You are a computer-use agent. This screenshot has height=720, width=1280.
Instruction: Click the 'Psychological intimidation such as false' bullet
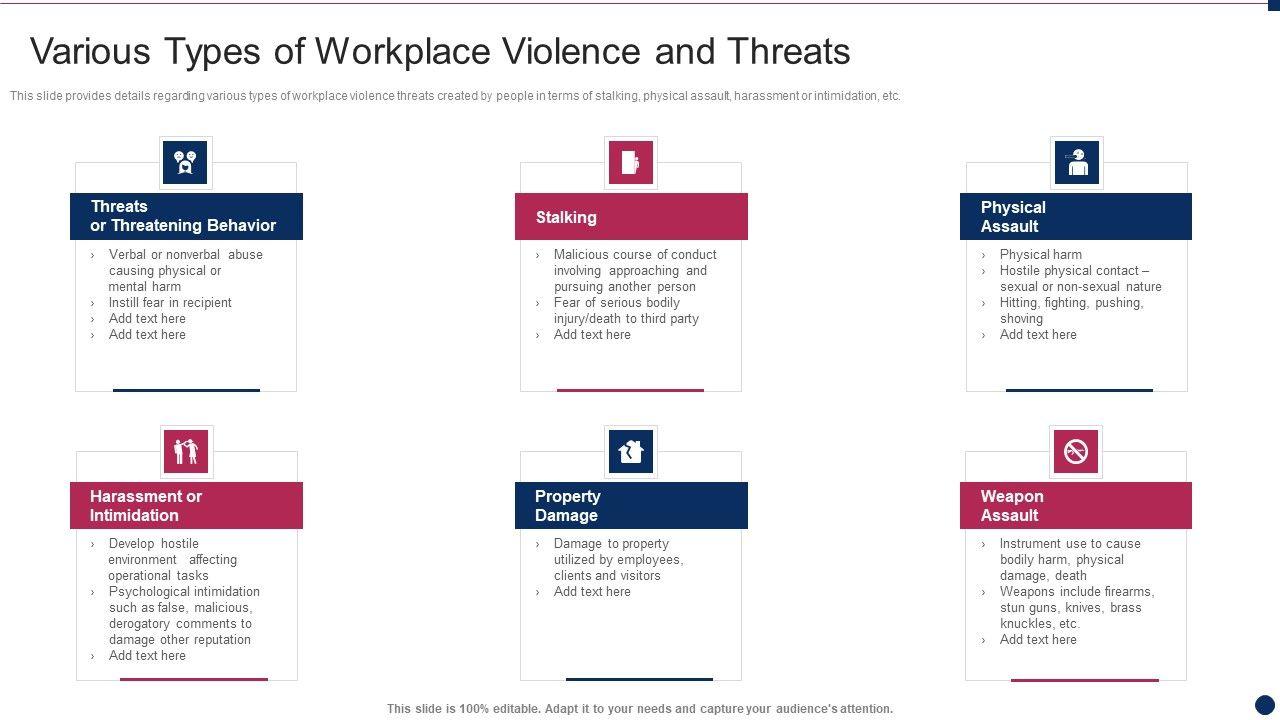click(184, 615)
